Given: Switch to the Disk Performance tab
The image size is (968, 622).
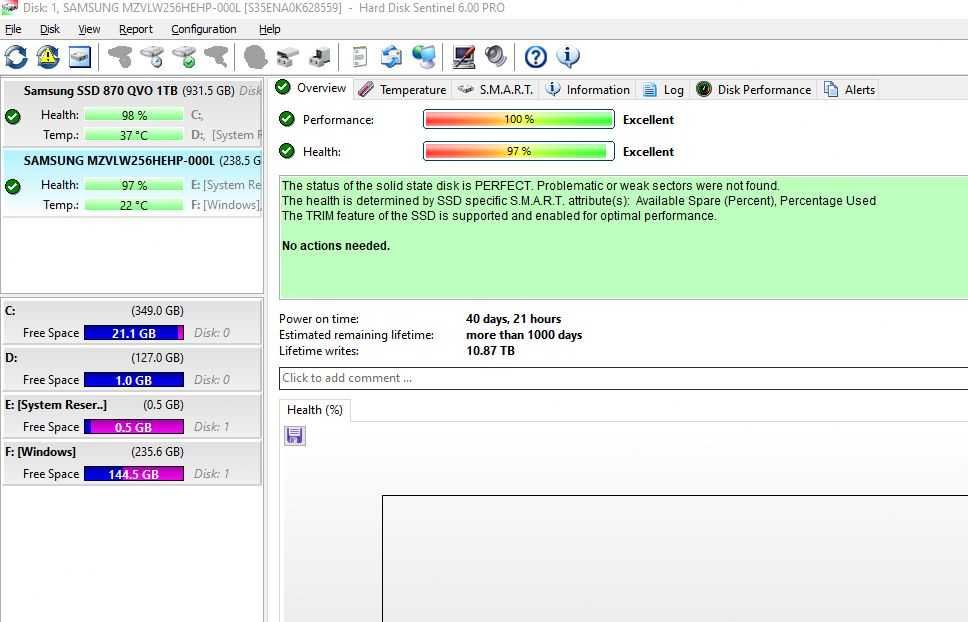Looking at the screenshot, I should click(753, 89).
